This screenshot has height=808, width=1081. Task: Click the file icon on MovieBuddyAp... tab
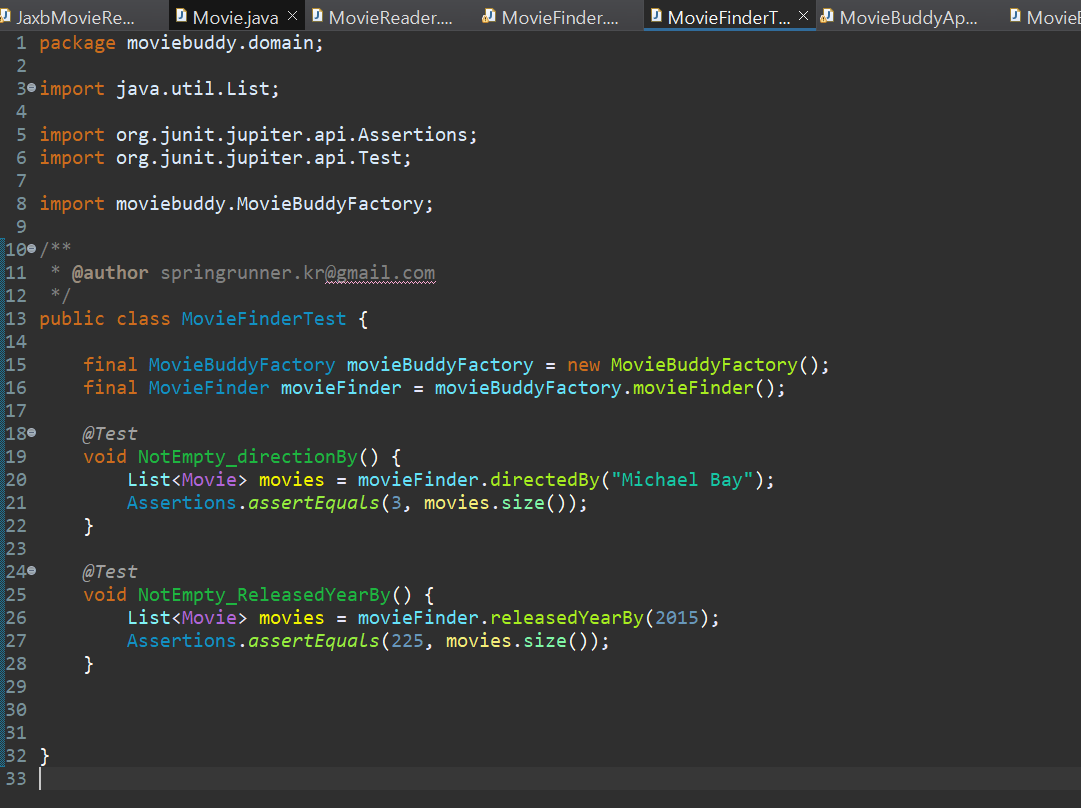(827, 16)
